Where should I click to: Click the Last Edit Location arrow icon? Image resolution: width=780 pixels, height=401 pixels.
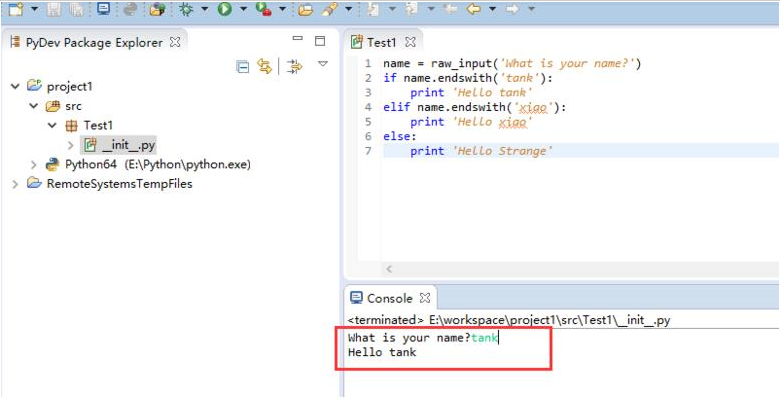(x=450, y=9)
